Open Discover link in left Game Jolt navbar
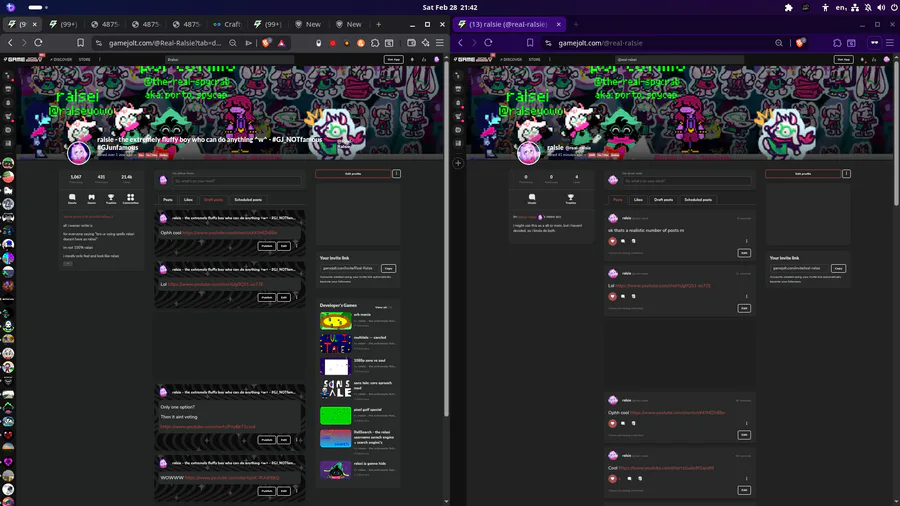The image size is (900, 506). (x=61, y=59)
